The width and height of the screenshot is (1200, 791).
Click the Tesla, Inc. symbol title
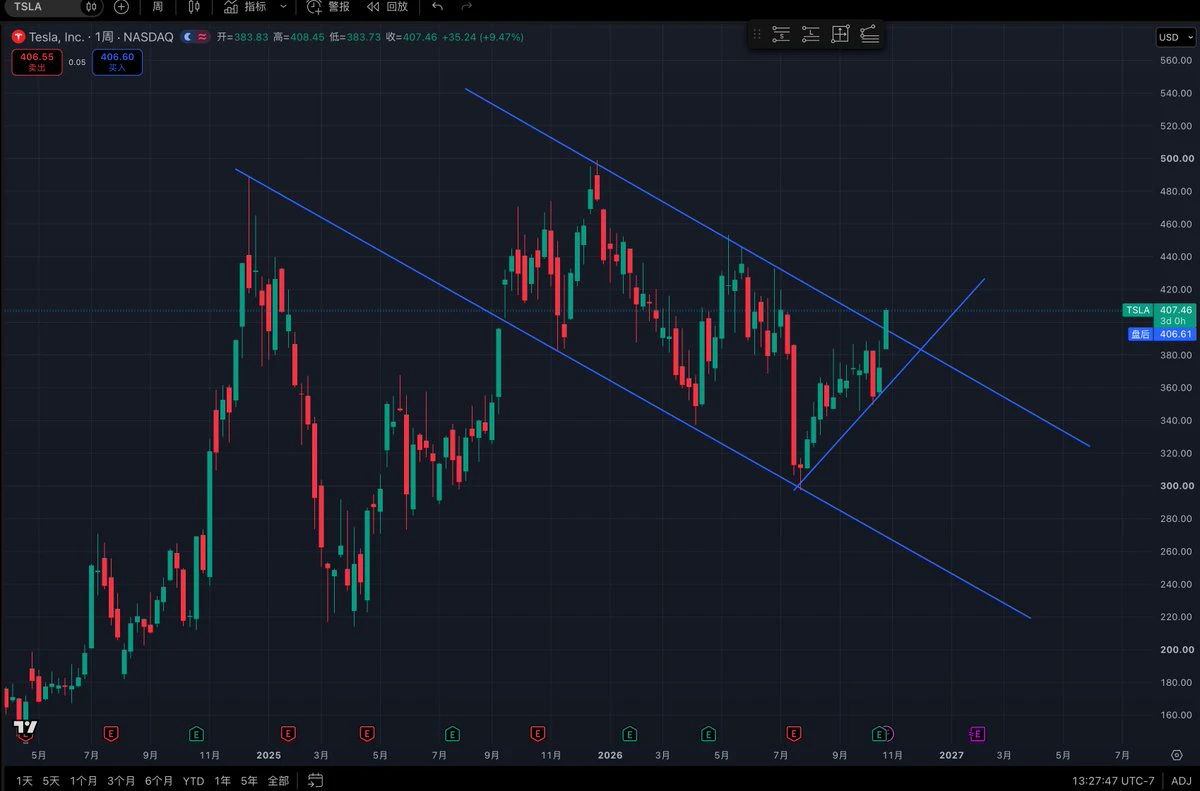[100, 37]
